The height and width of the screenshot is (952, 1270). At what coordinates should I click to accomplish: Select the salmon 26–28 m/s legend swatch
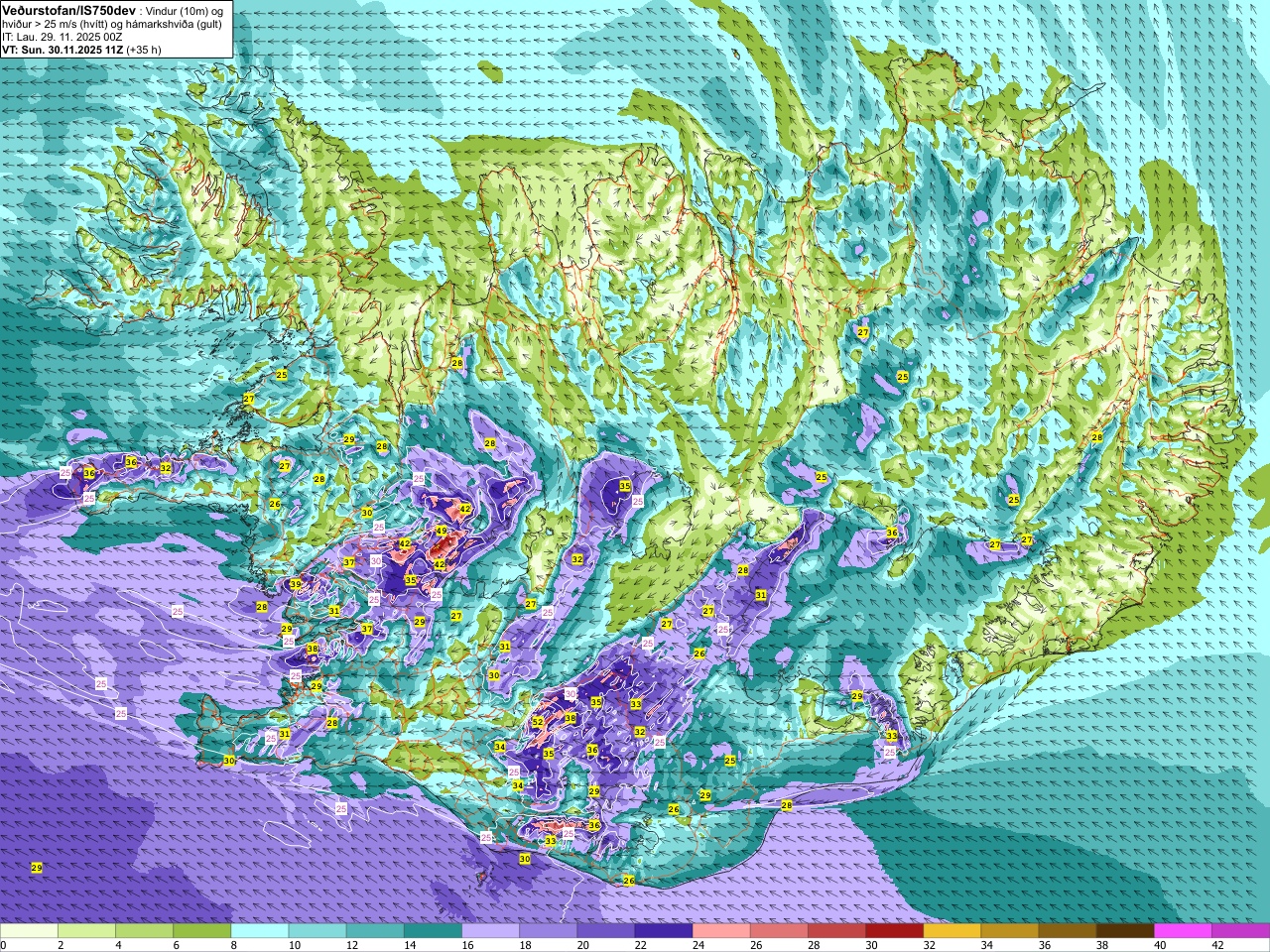[778, 931]
